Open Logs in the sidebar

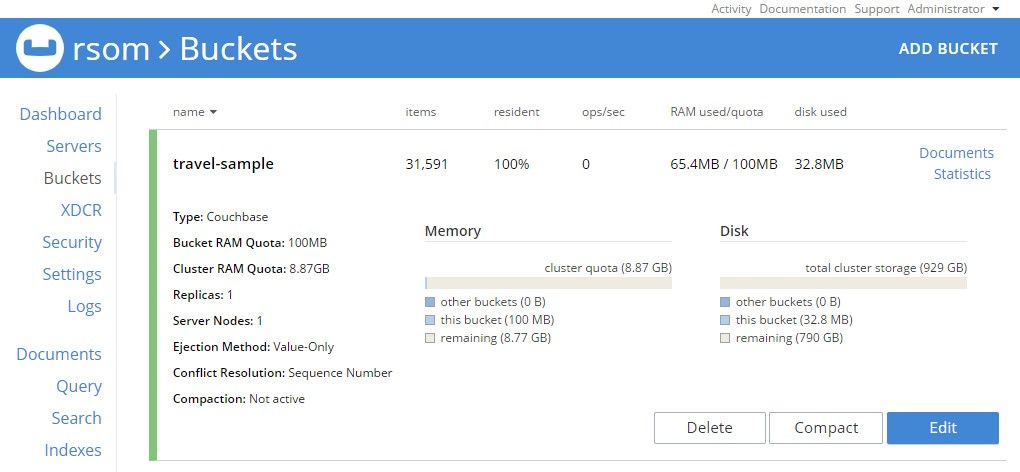(85, 306)
